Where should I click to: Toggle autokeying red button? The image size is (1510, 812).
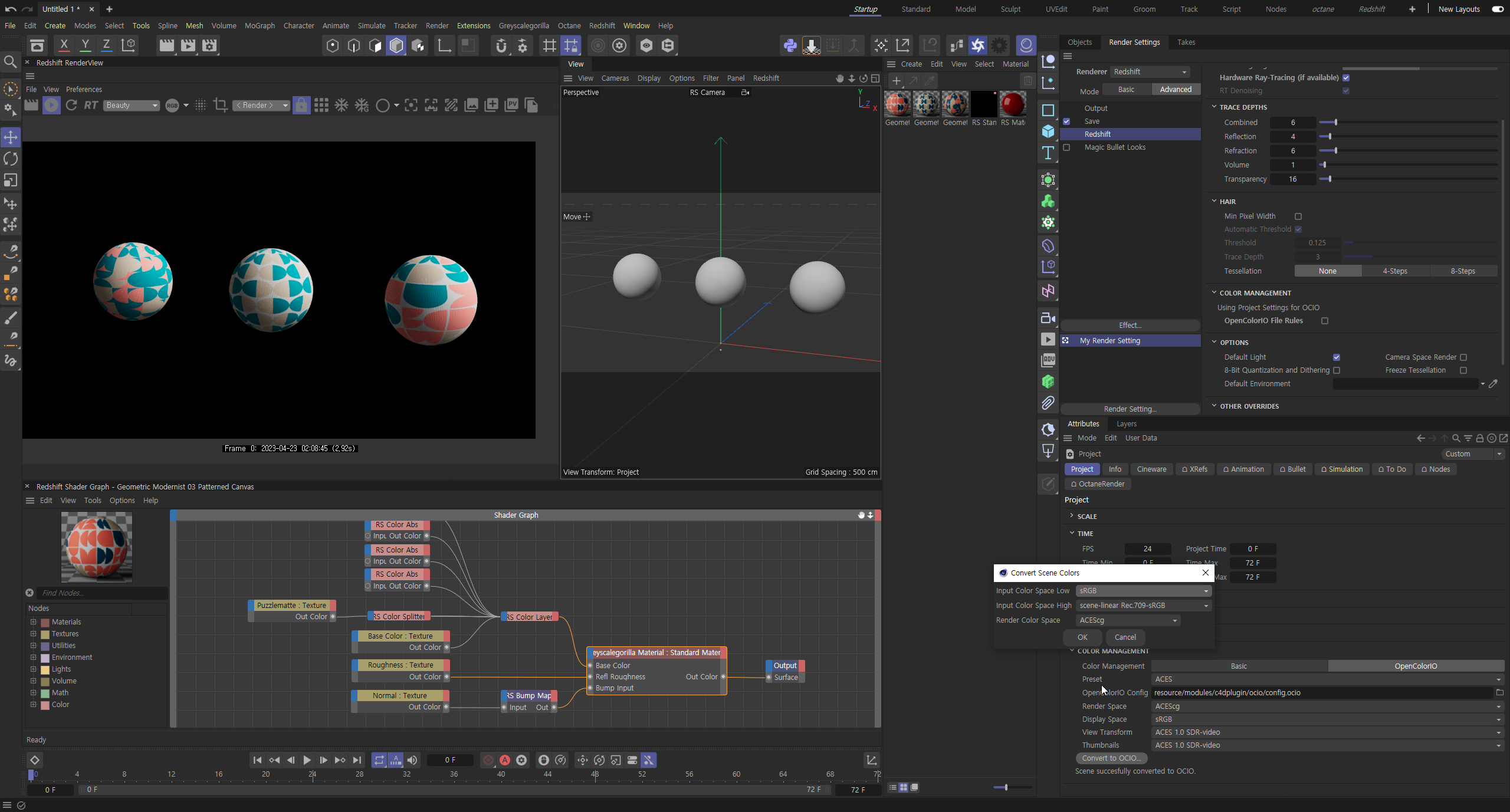click(x=505, y=760)
